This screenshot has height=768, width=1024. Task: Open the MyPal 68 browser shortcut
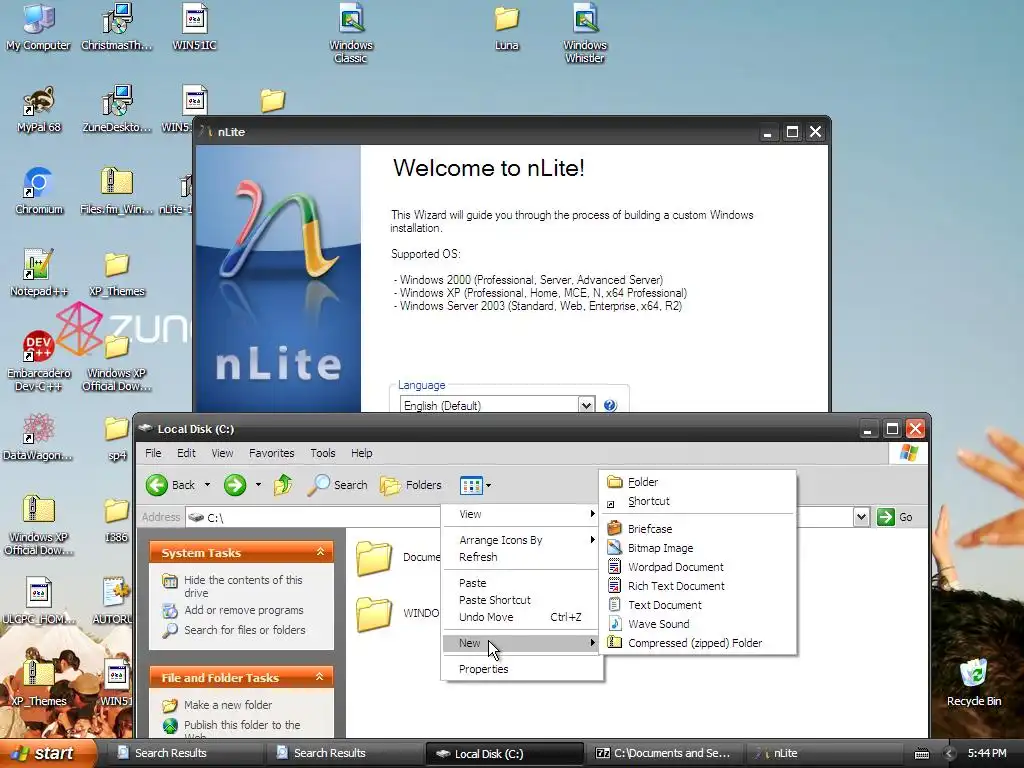[x=39, y=109]
